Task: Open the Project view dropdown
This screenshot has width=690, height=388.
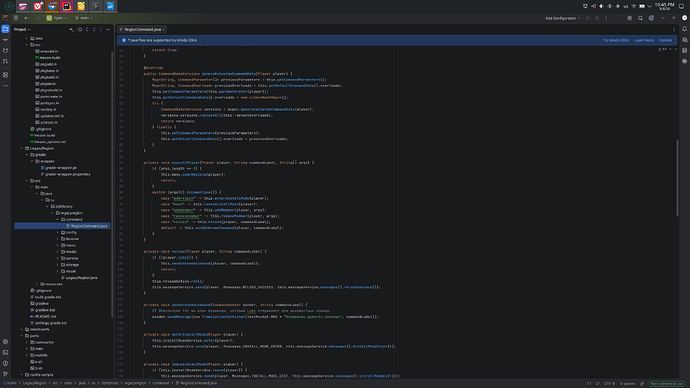Action: pos(22,29)
